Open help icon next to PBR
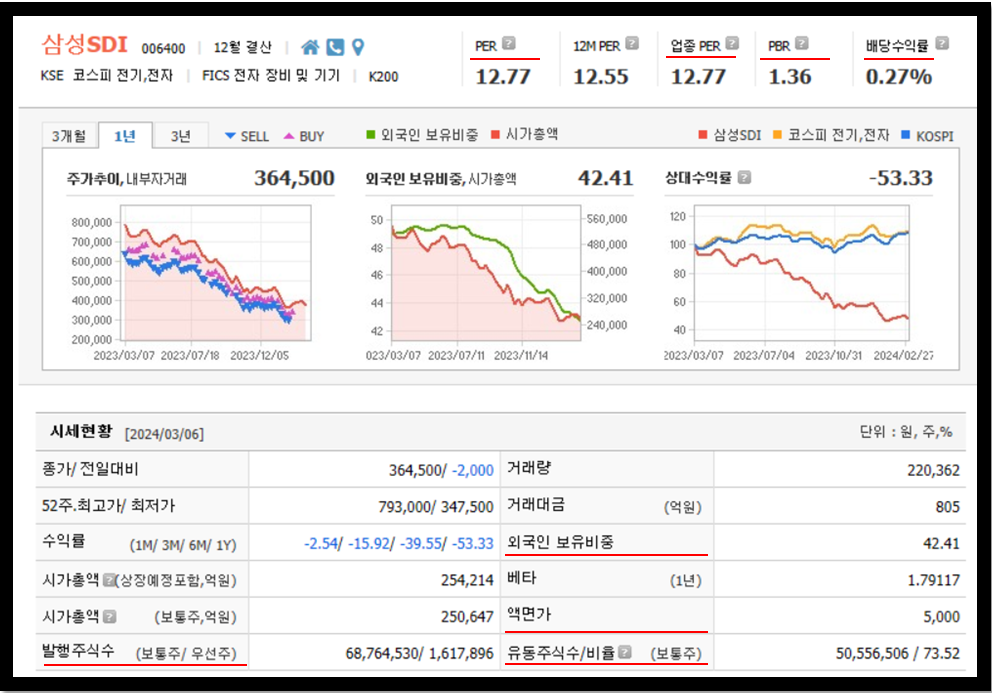This screenshot has height=693, width=992. [802, 43]
